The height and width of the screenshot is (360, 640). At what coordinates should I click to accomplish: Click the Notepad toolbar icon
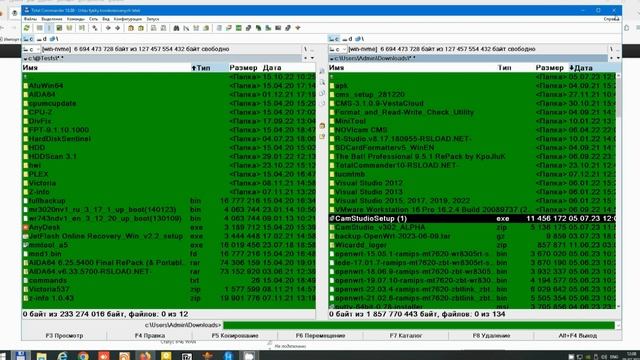click(x=219, y=28)
